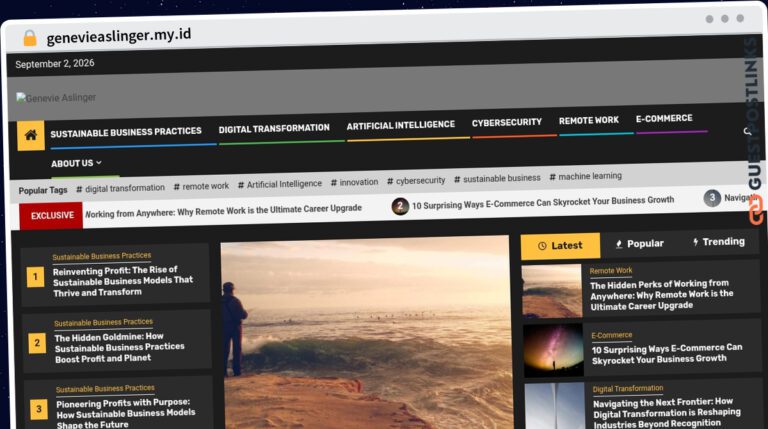Click the large beach sunset featured image
Screen dimensions: 768x429
366,333
